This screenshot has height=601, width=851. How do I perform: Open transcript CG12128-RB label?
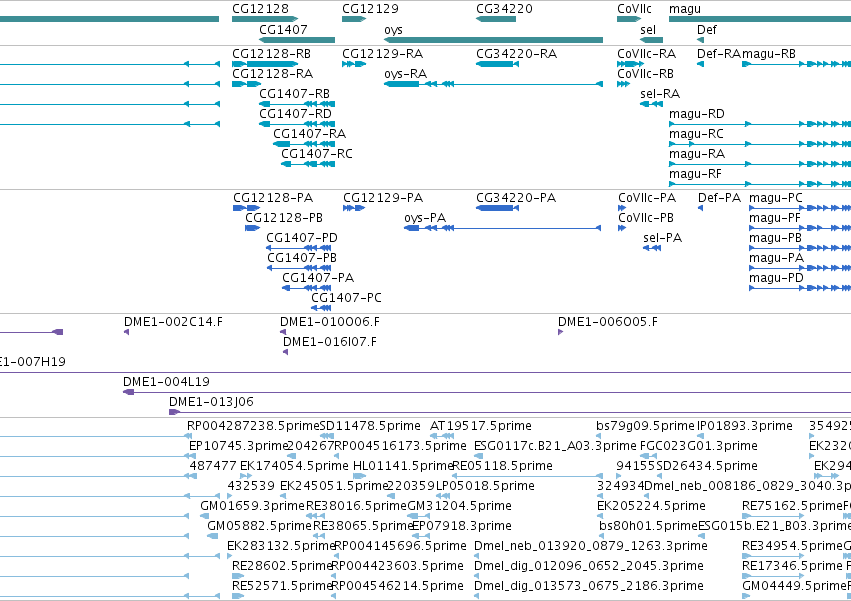tap(271, 54)
